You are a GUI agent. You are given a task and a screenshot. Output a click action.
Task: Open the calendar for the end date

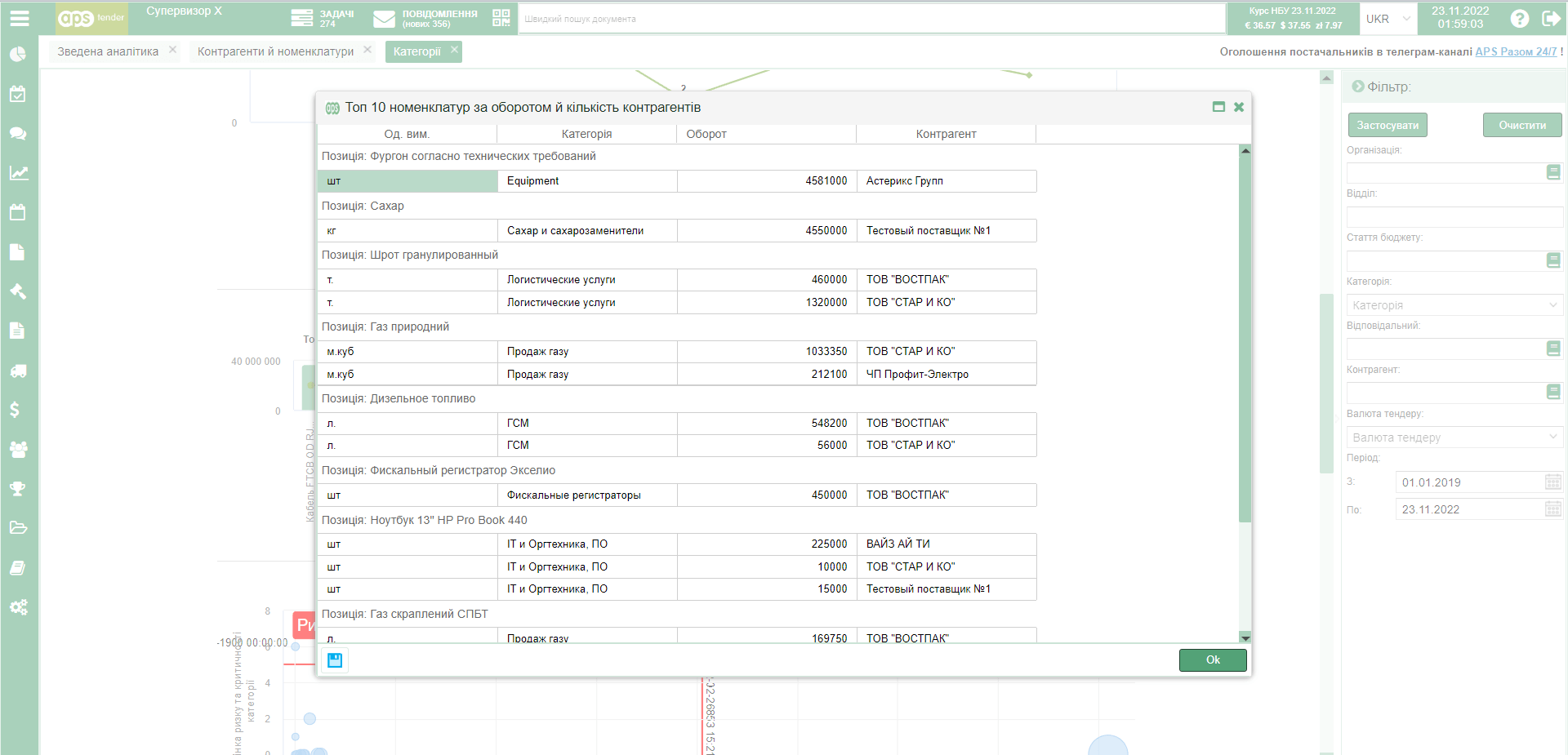point(1553,509)
